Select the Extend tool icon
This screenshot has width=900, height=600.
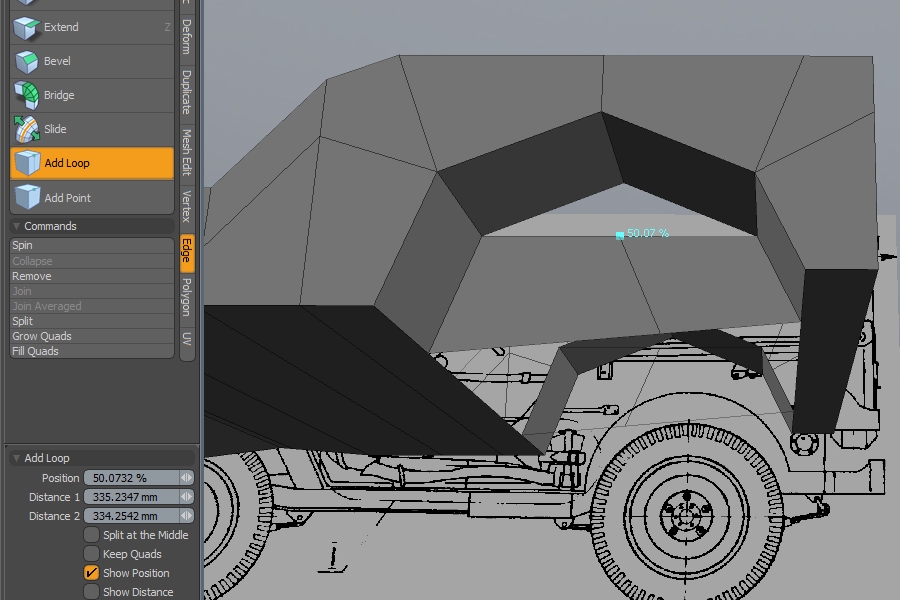pyautogui.click(x=26, y=28)
